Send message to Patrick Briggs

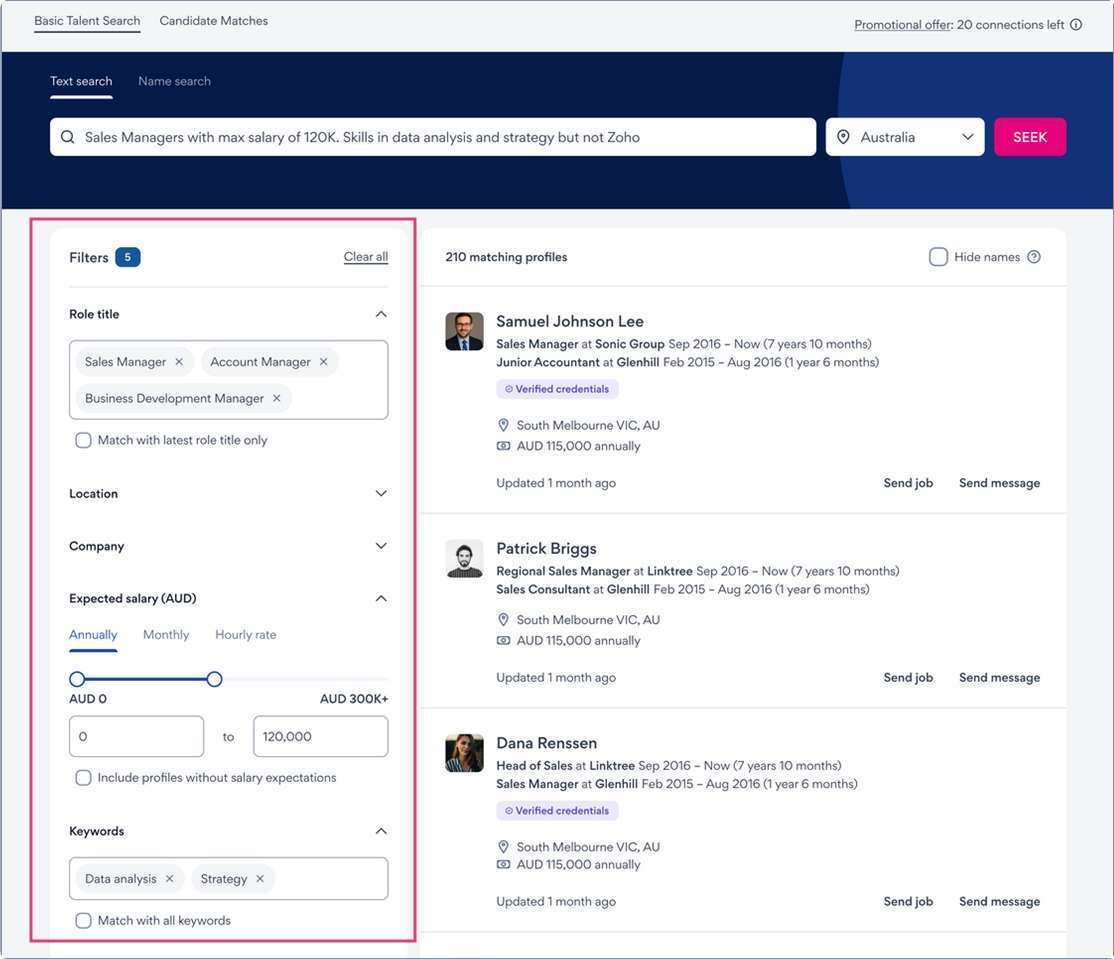[999, 678]
